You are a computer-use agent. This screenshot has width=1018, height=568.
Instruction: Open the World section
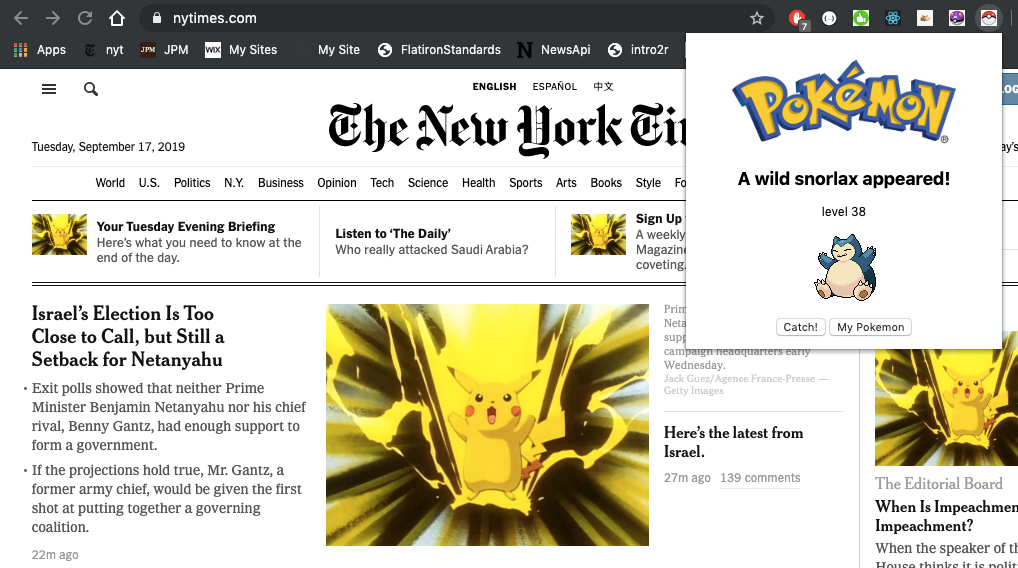pos(110,183)
